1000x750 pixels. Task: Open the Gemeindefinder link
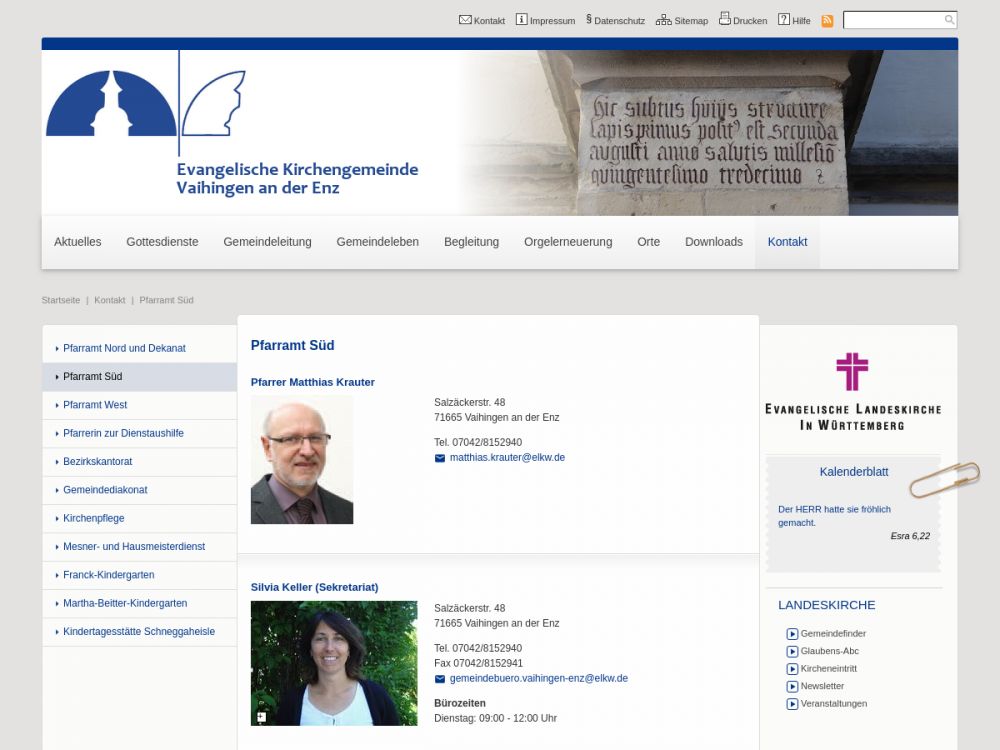click(x=832, y=634)
